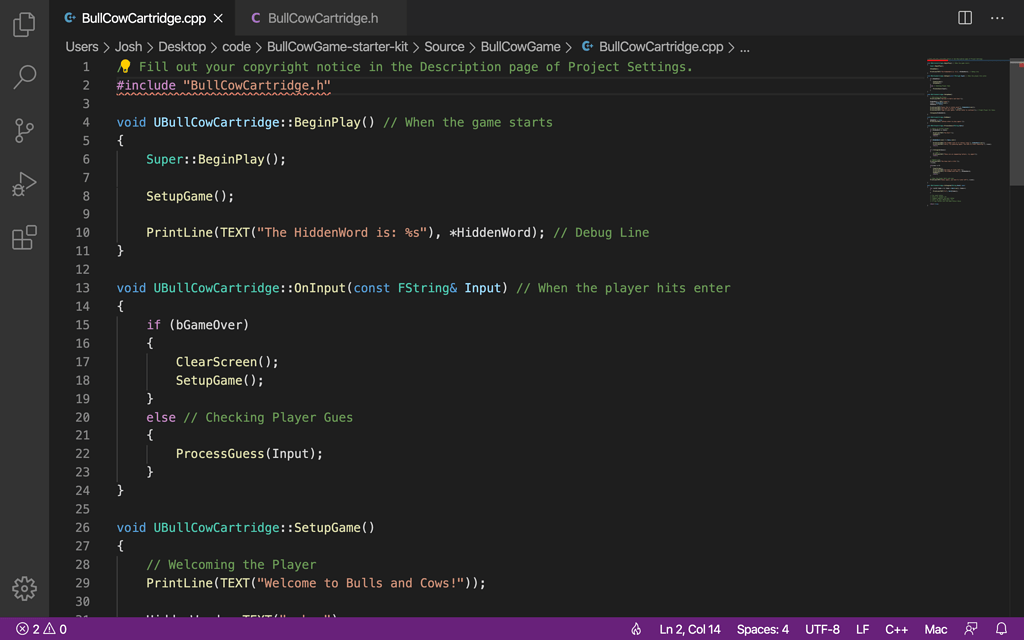This screenshot has height=640, width=1024.
Task: Click the "// When the player hits enter" comment
Action: tap(623, 288)
